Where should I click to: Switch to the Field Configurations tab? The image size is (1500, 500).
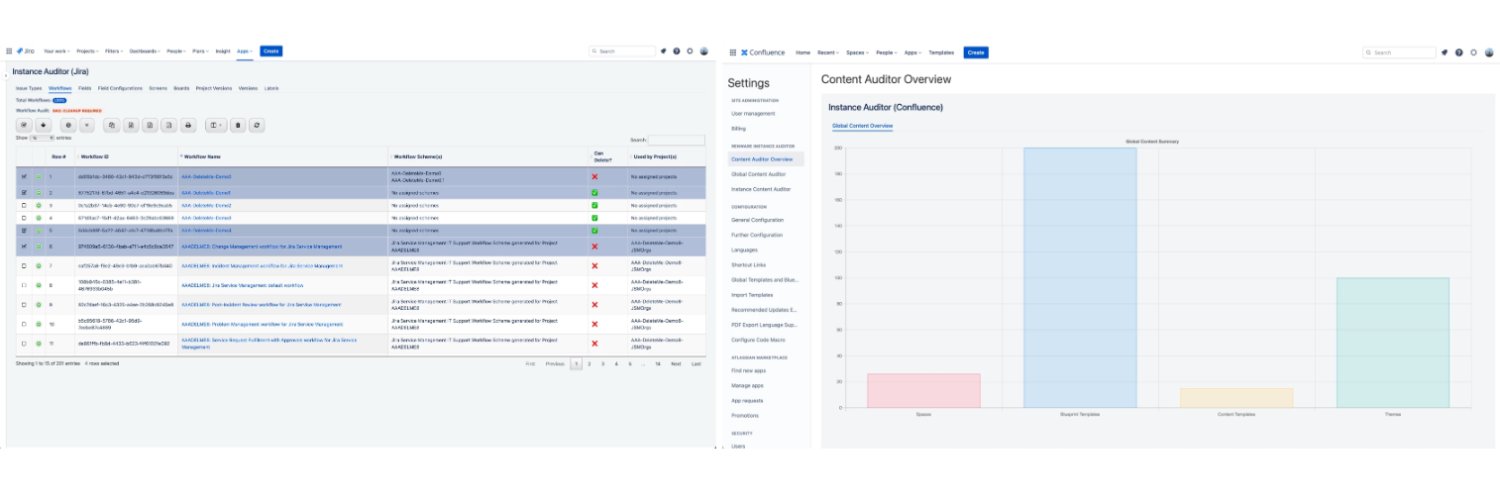coord(120,88)
